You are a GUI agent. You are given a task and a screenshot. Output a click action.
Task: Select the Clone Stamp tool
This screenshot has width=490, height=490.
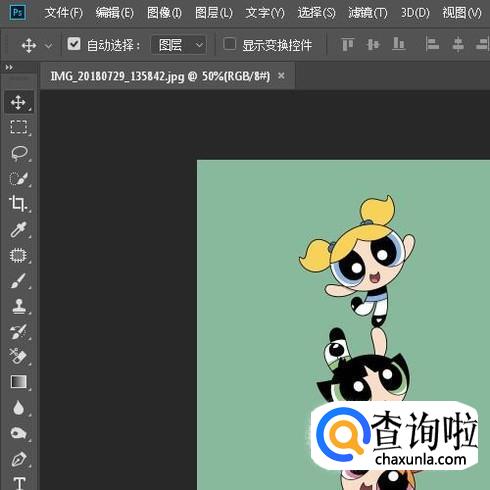tap(19, 306)
